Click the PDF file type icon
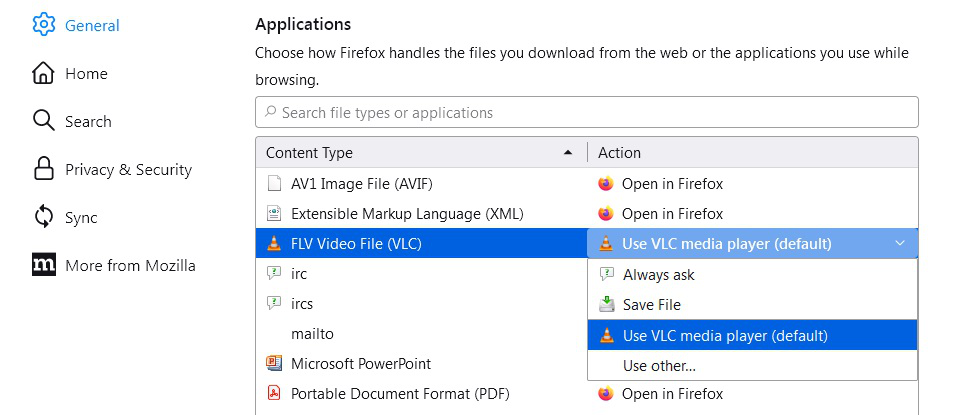This screenshot has width=967, height=415. point(274,393)
